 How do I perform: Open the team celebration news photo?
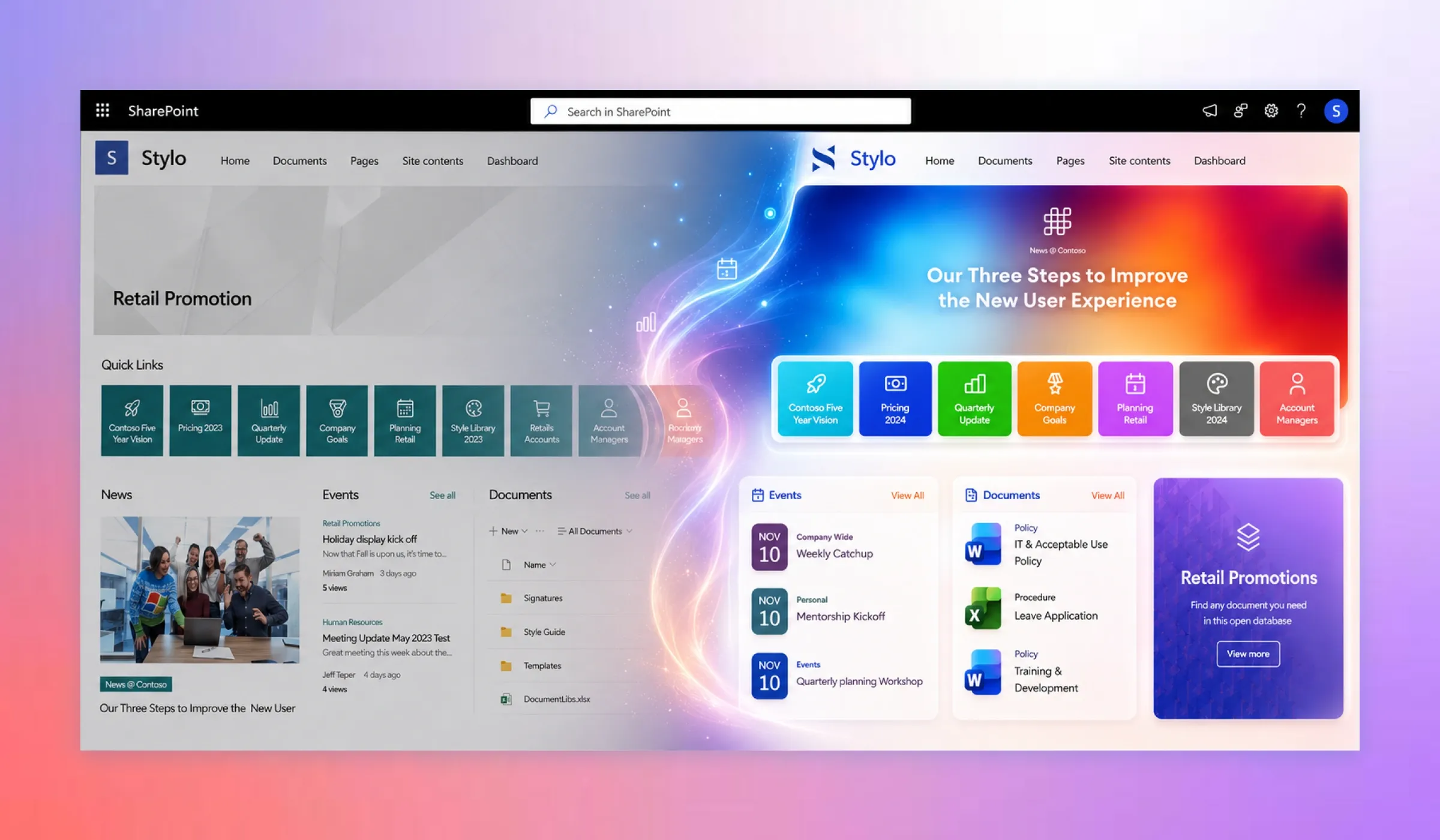(200, 589)
